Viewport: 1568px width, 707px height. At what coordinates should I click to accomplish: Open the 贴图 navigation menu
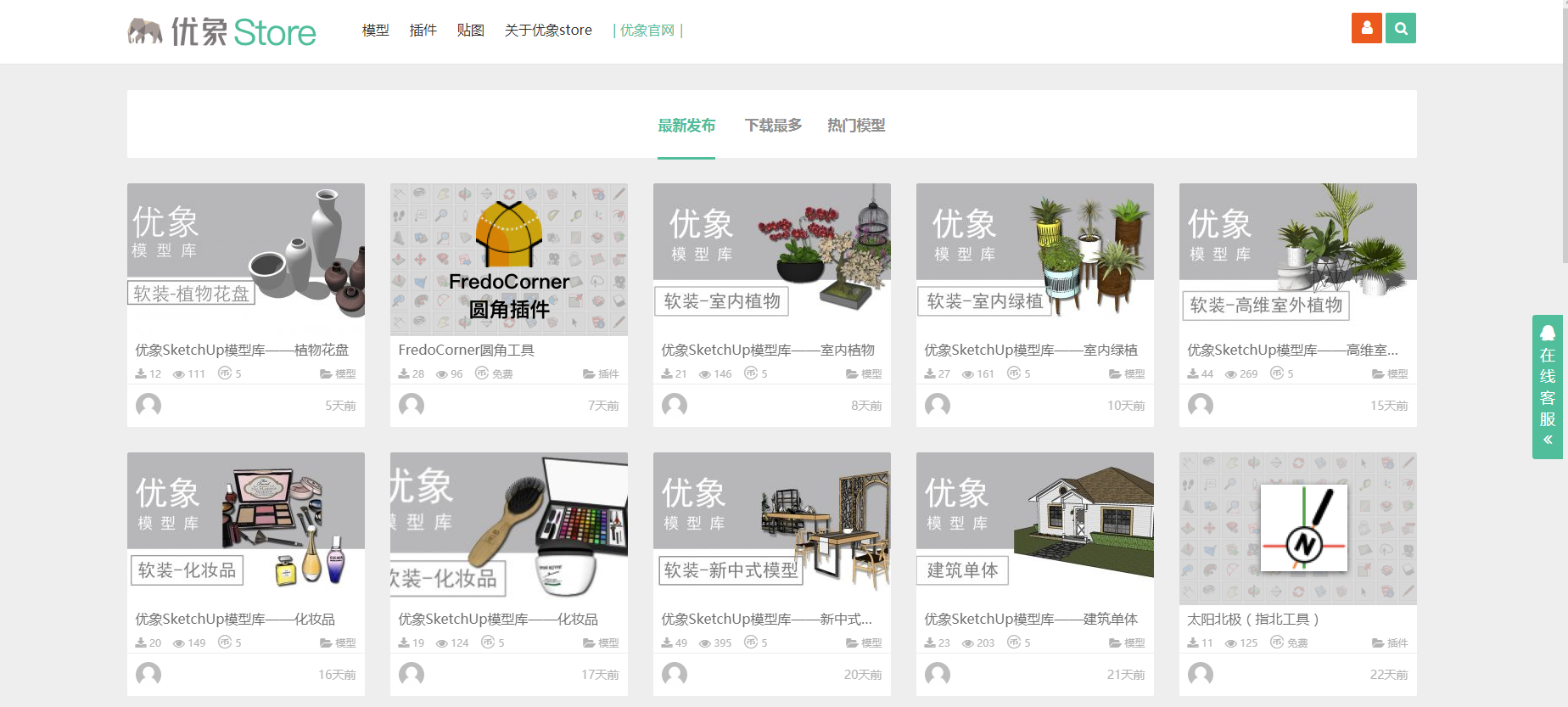[470, 31]
